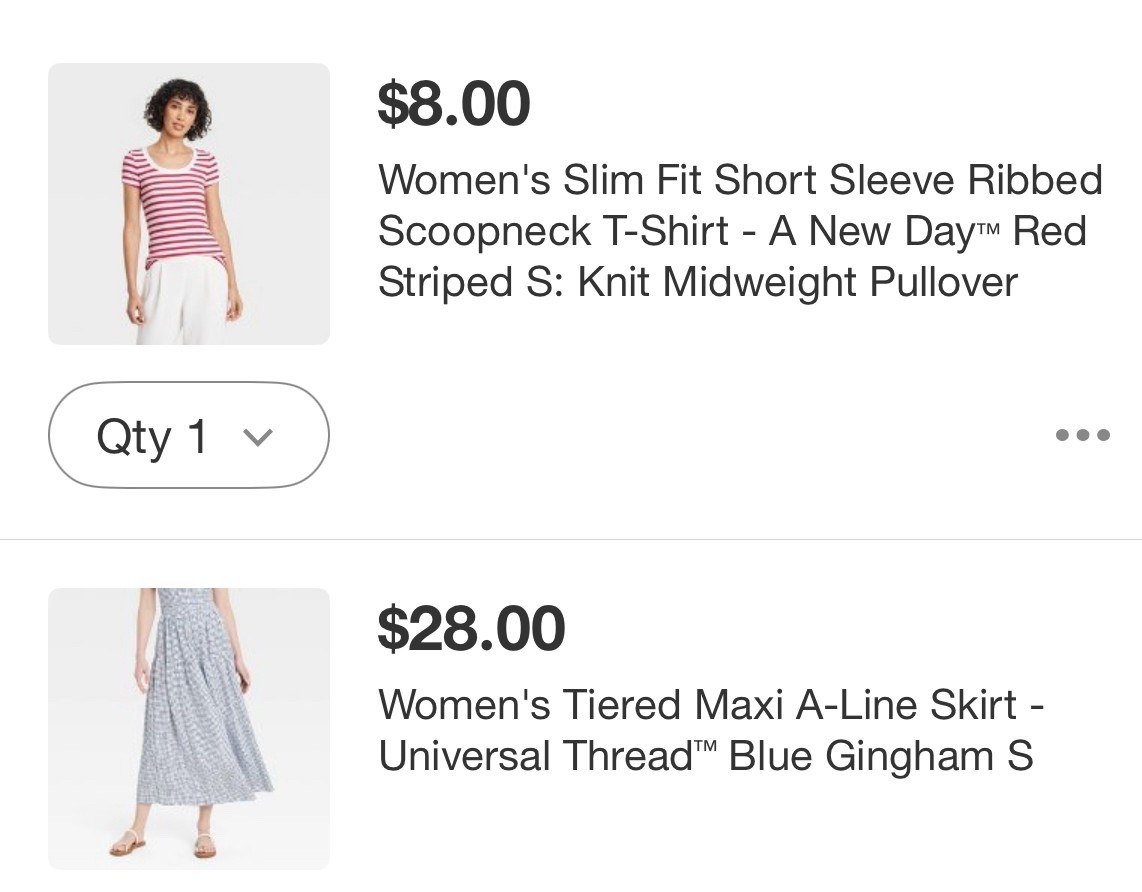Image resolution: width=1142 pixels, height=892 pixels.
Task: Click the $28.00 price of the skirt
Action: (x=471, y=629)
